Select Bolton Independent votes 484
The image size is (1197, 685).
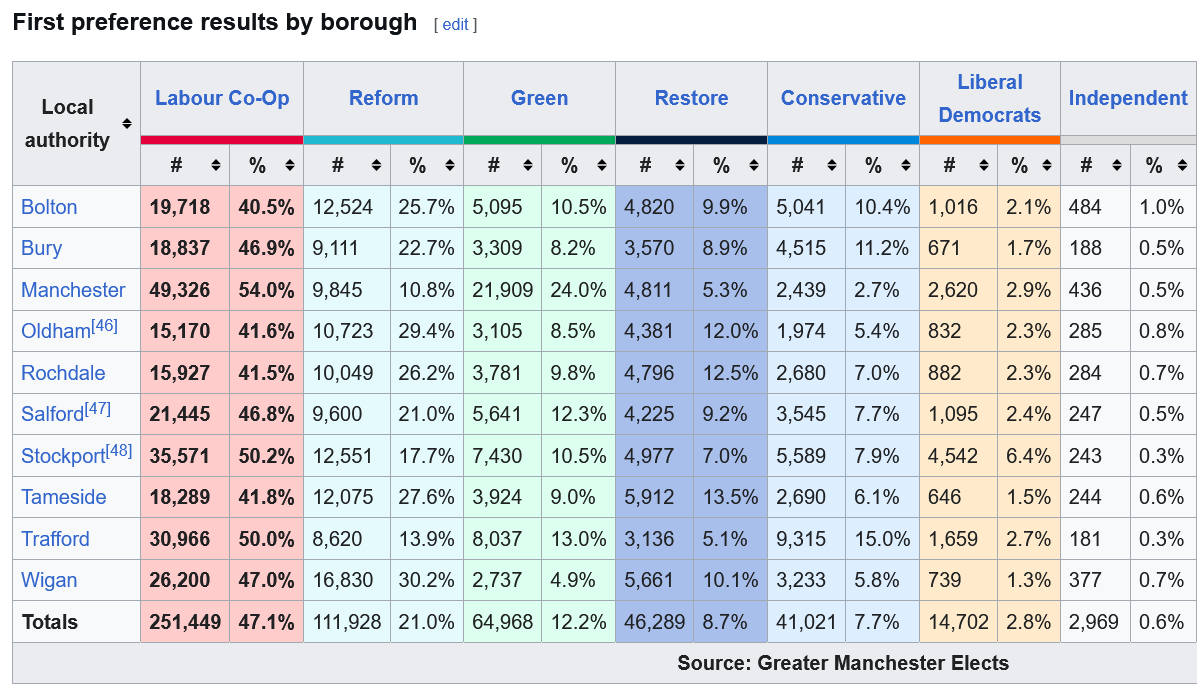(x=1085, y=207)
